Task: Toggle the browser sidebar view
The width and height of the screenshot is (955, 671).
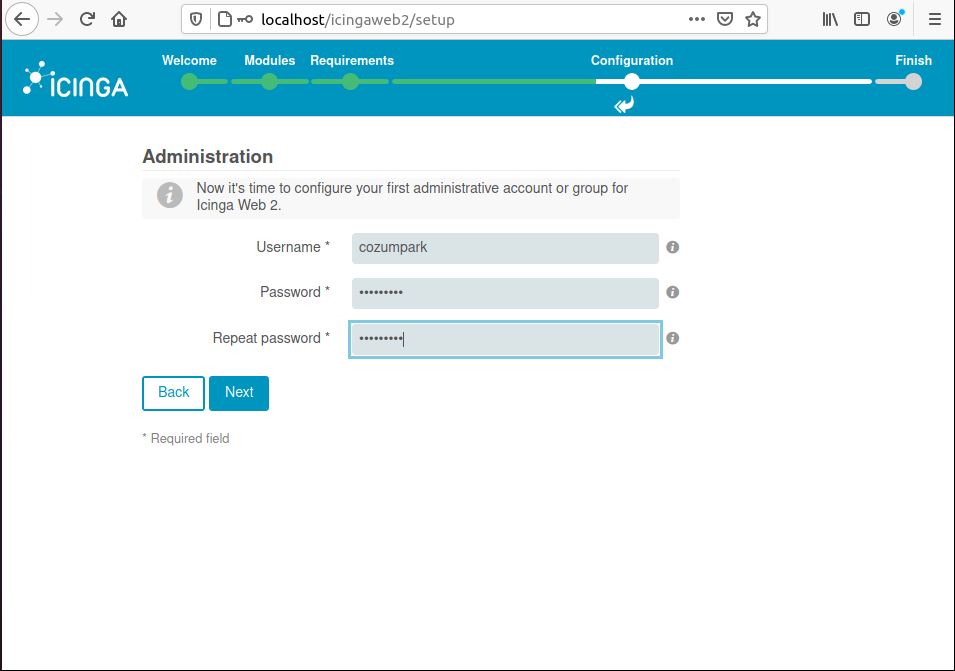Action: 862,19
